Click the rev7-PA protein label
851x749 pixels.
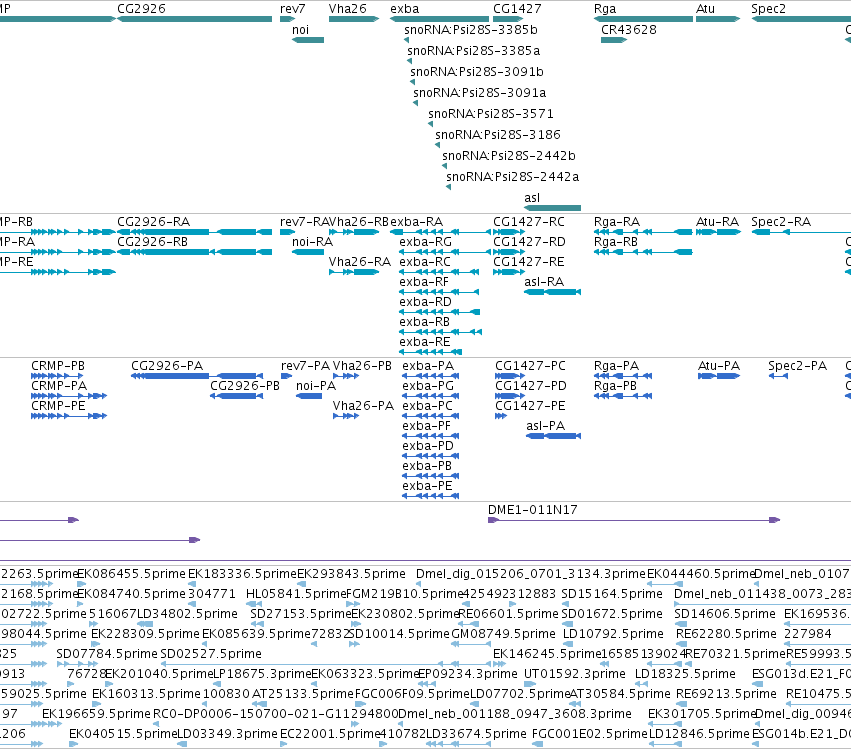305,366
